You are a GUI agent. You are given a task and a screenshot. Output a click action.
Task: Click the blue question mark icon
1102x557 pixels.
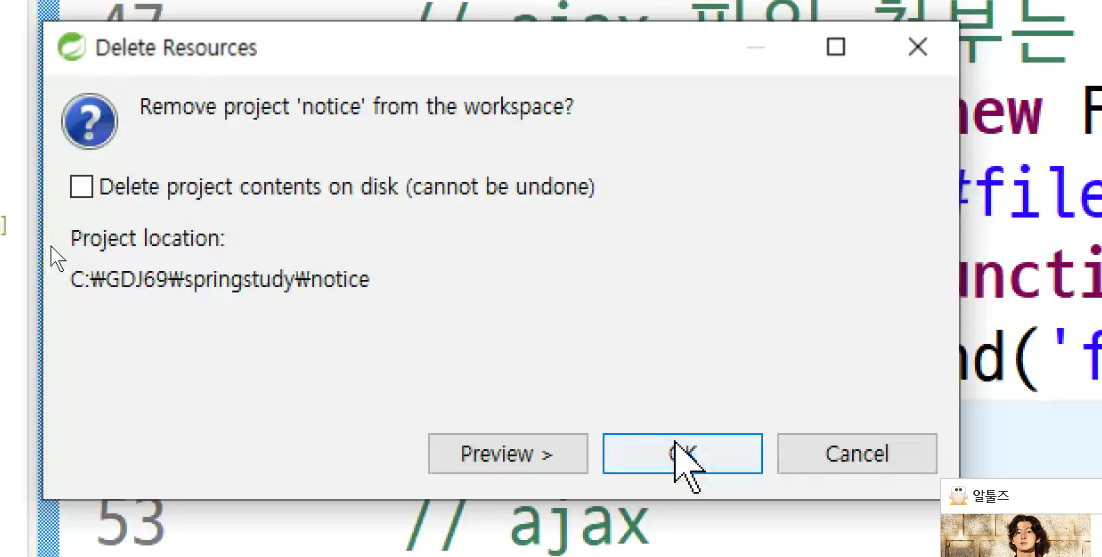pyautogui.click(x=89, y=122)
